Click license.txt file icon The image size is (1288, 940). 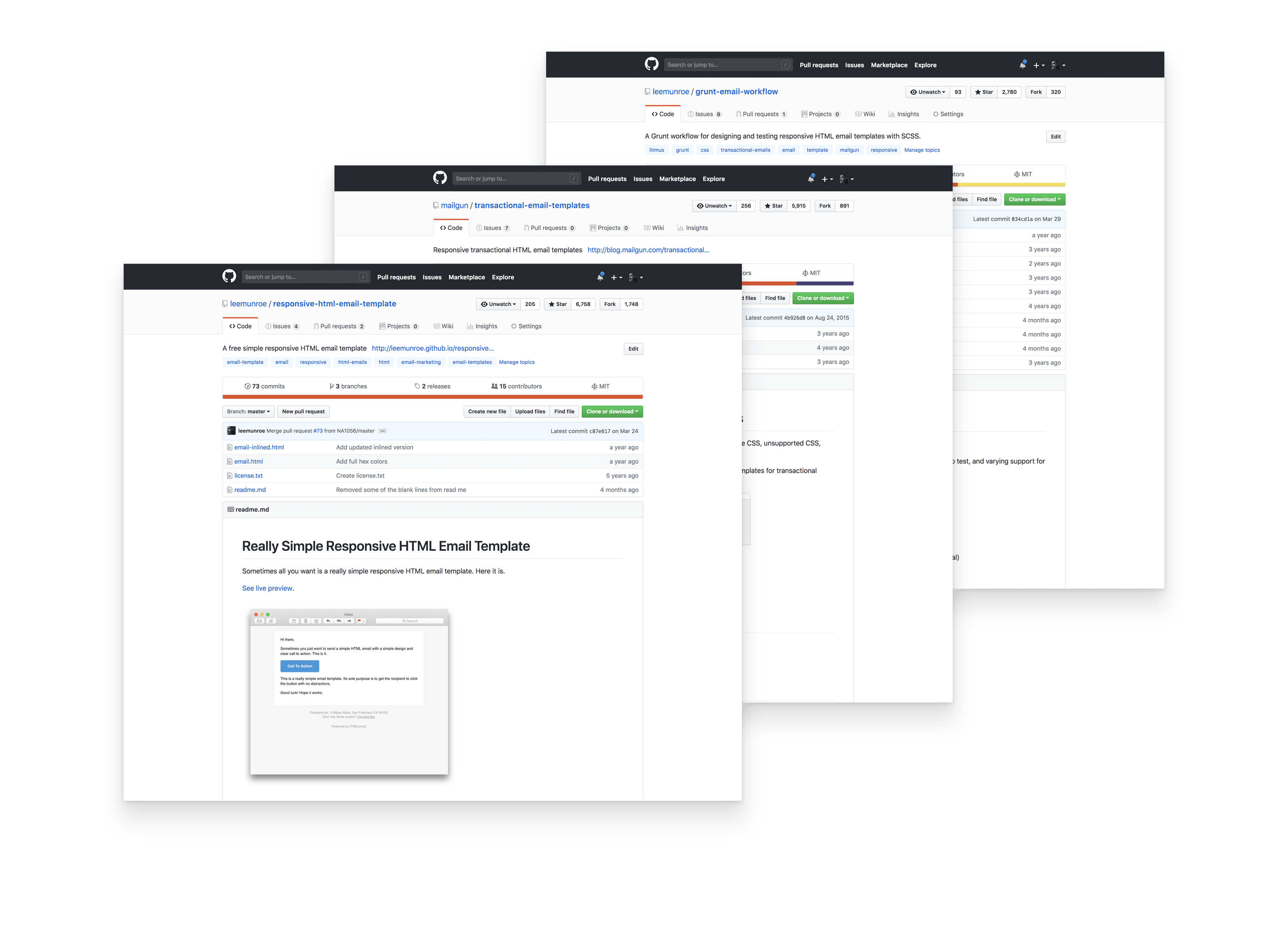pyautogui.click(x=229, y=476)
